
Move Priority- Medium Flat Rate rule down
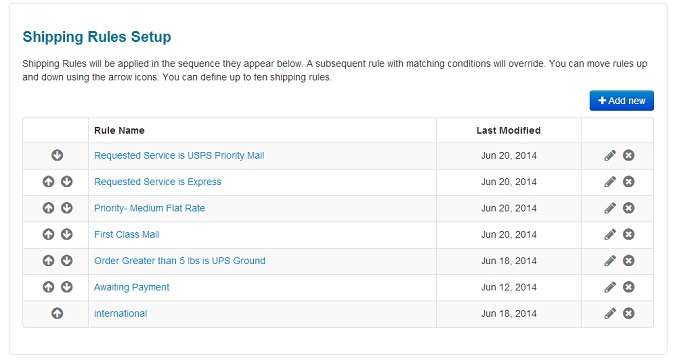[66, 208]
